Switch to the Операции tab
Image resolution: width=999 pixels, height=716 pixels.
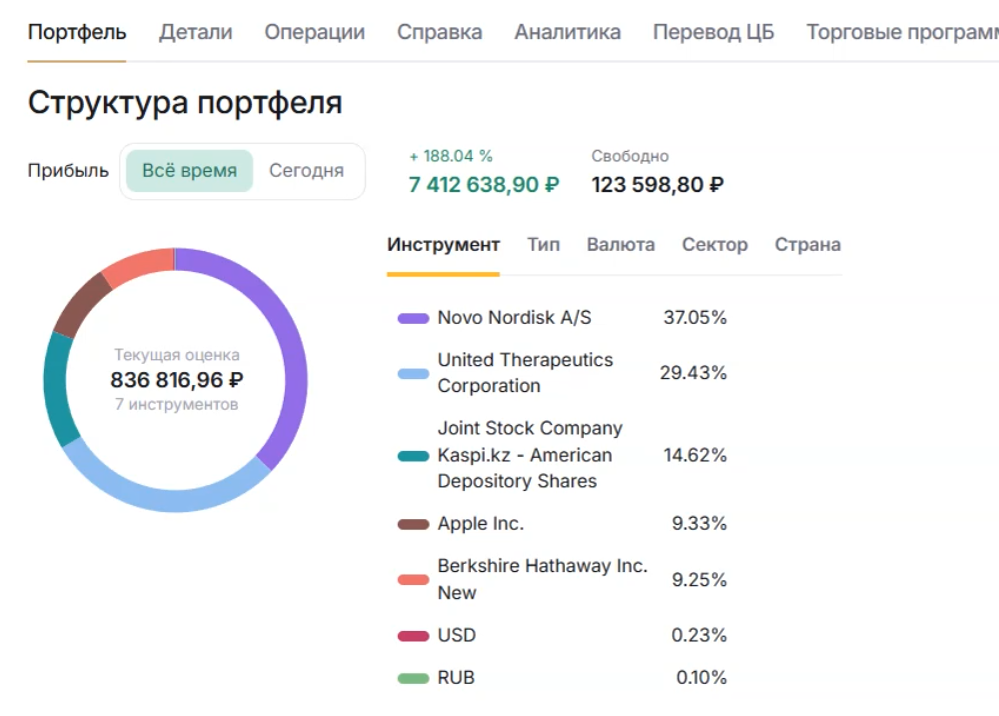tap(313, 32)
